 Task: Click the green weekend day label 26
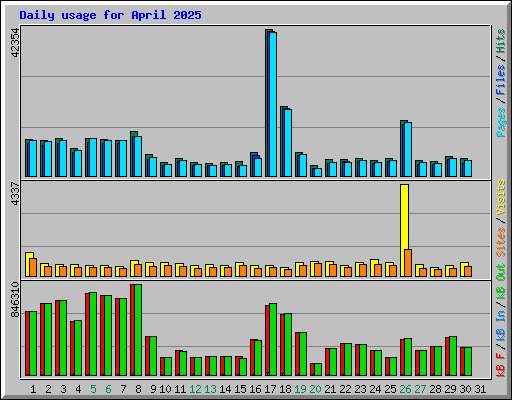click(405, 389)
